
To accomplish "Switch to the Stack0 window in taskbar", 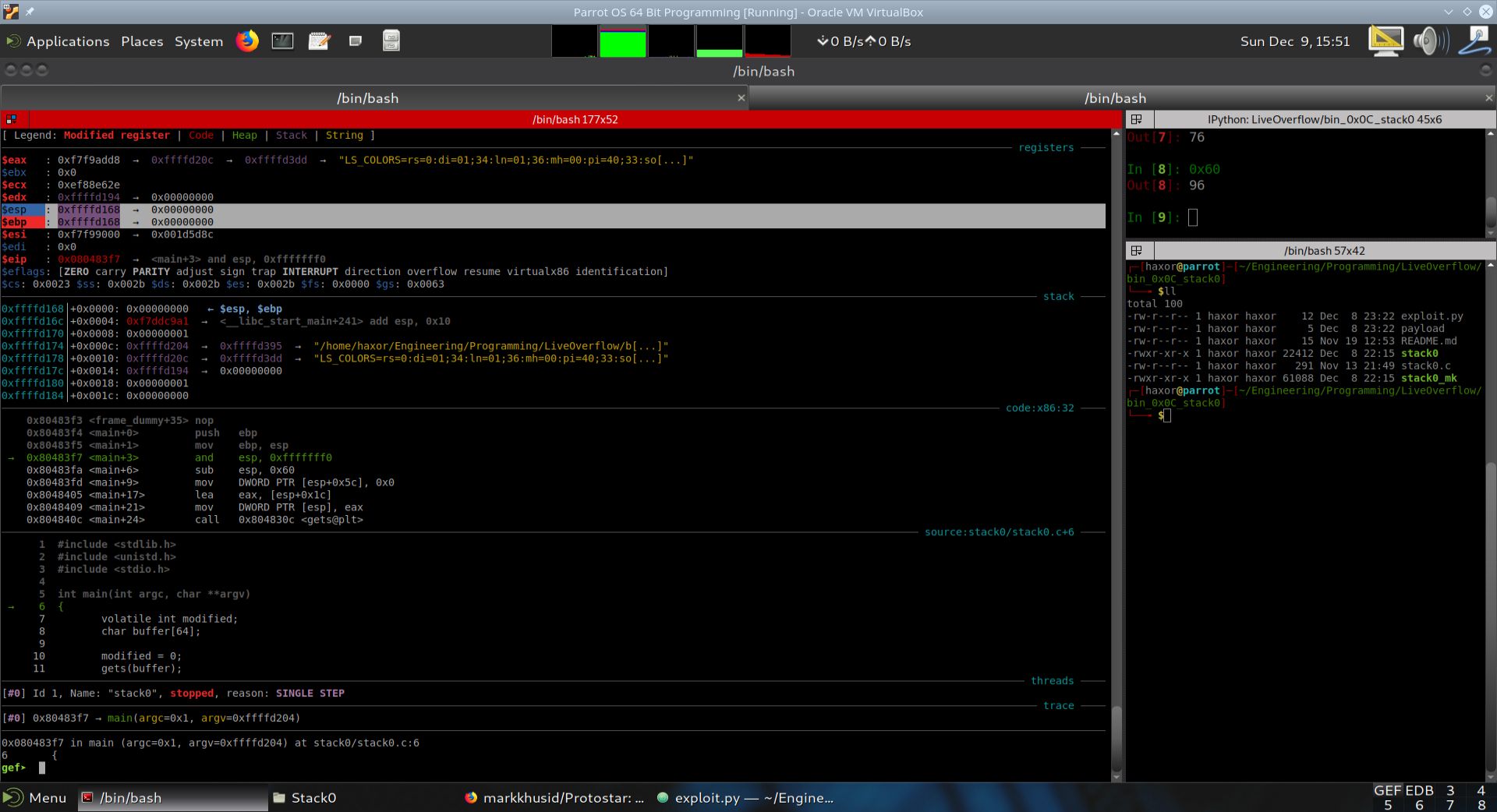I will 312,797.
